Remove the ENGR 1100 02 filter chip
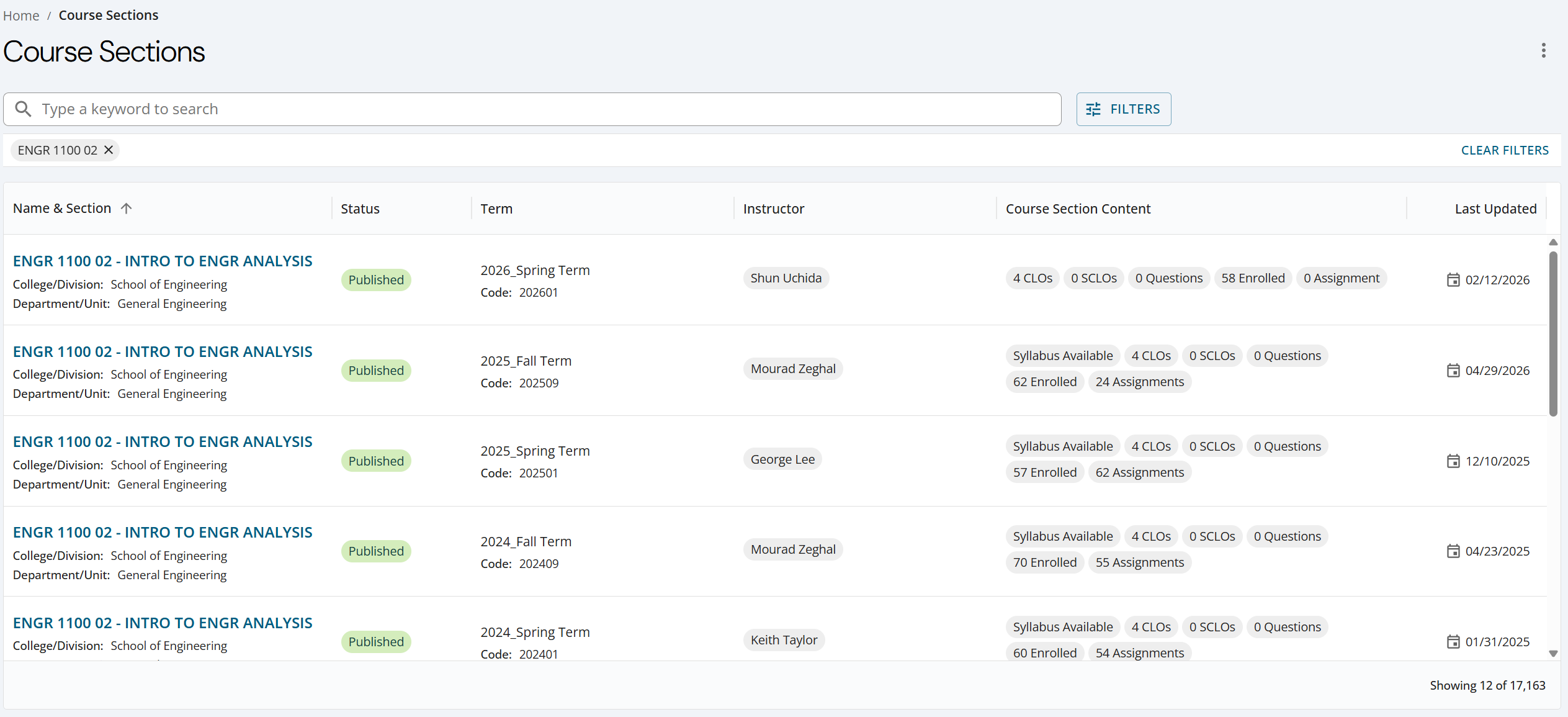1568x717 pixels. [x=109, y=150]
